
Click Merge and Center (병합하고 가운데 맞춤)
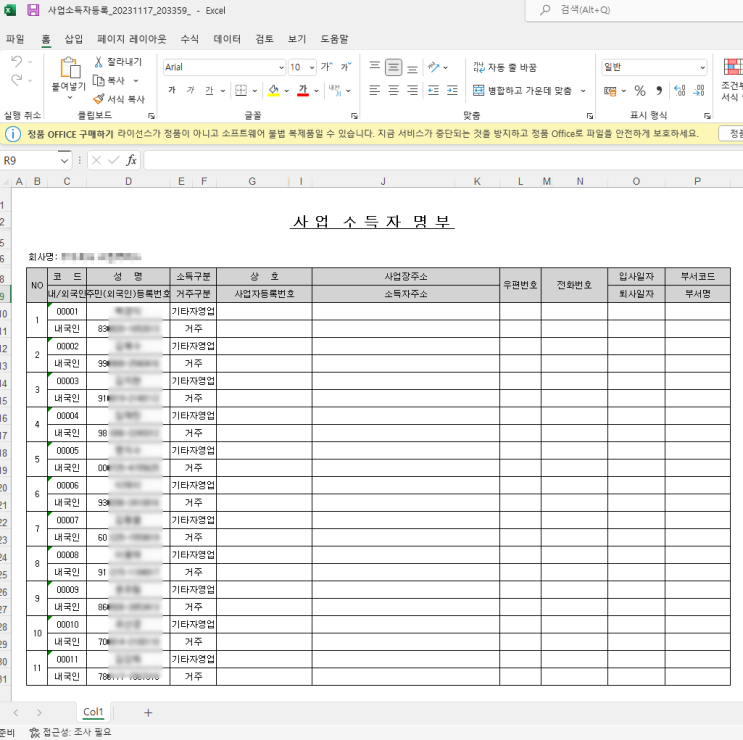click(522, 90)
